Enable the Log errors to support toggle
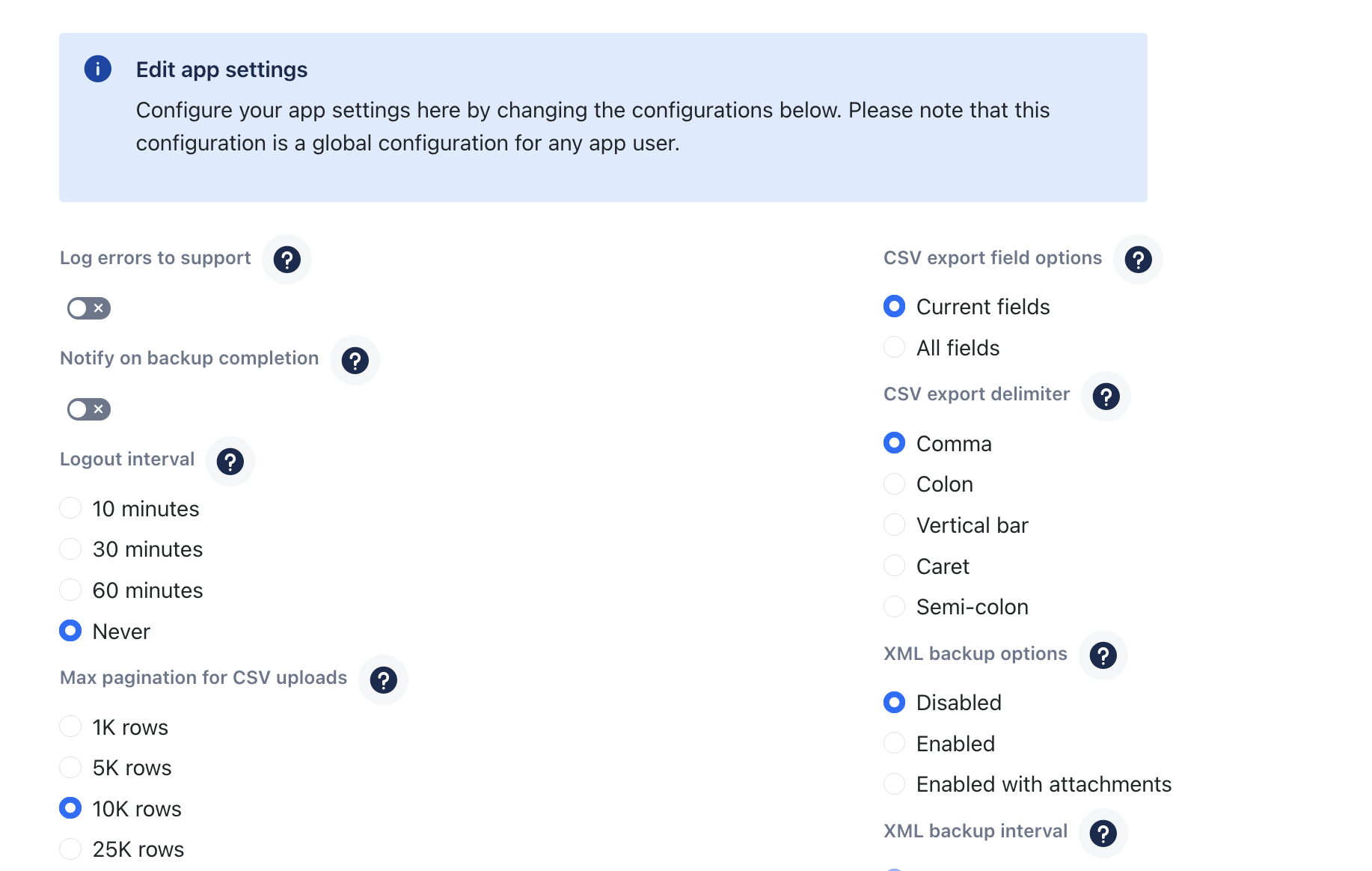The height and width of the screenshot is (871, 1372). (88, 308)
